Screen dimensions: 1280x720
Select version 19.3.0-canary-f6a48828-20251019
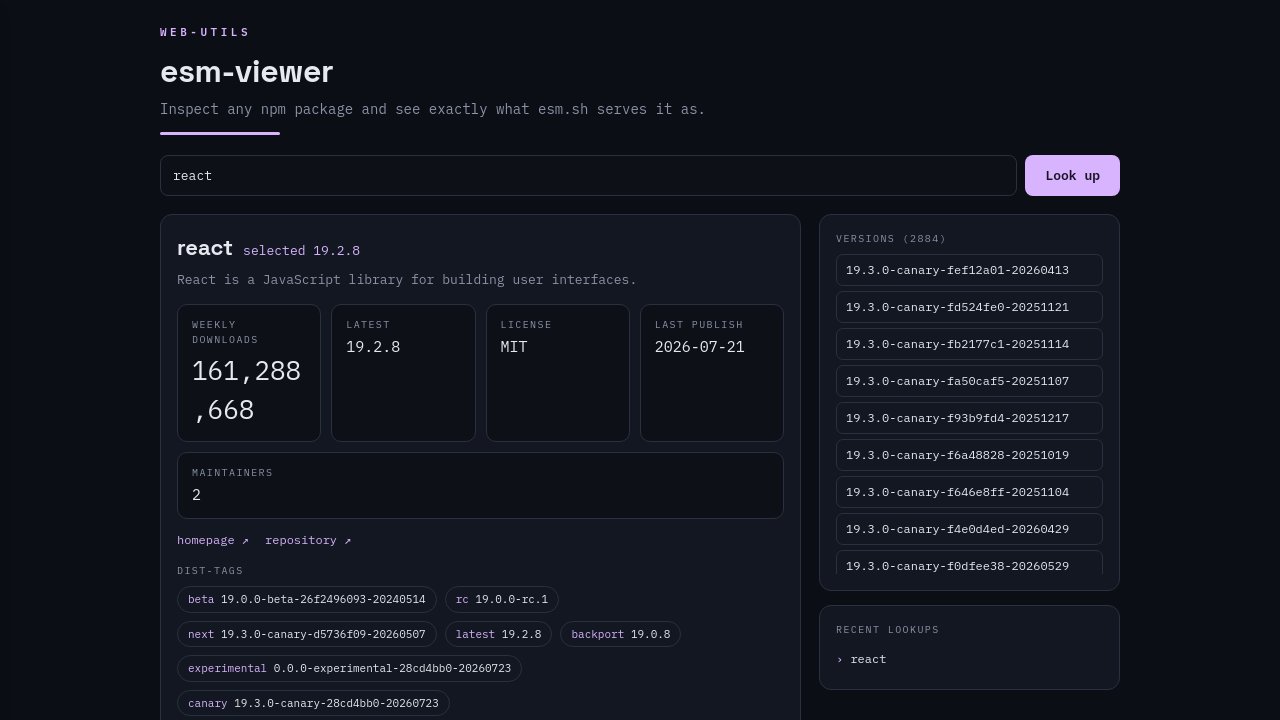click(969, 455)
